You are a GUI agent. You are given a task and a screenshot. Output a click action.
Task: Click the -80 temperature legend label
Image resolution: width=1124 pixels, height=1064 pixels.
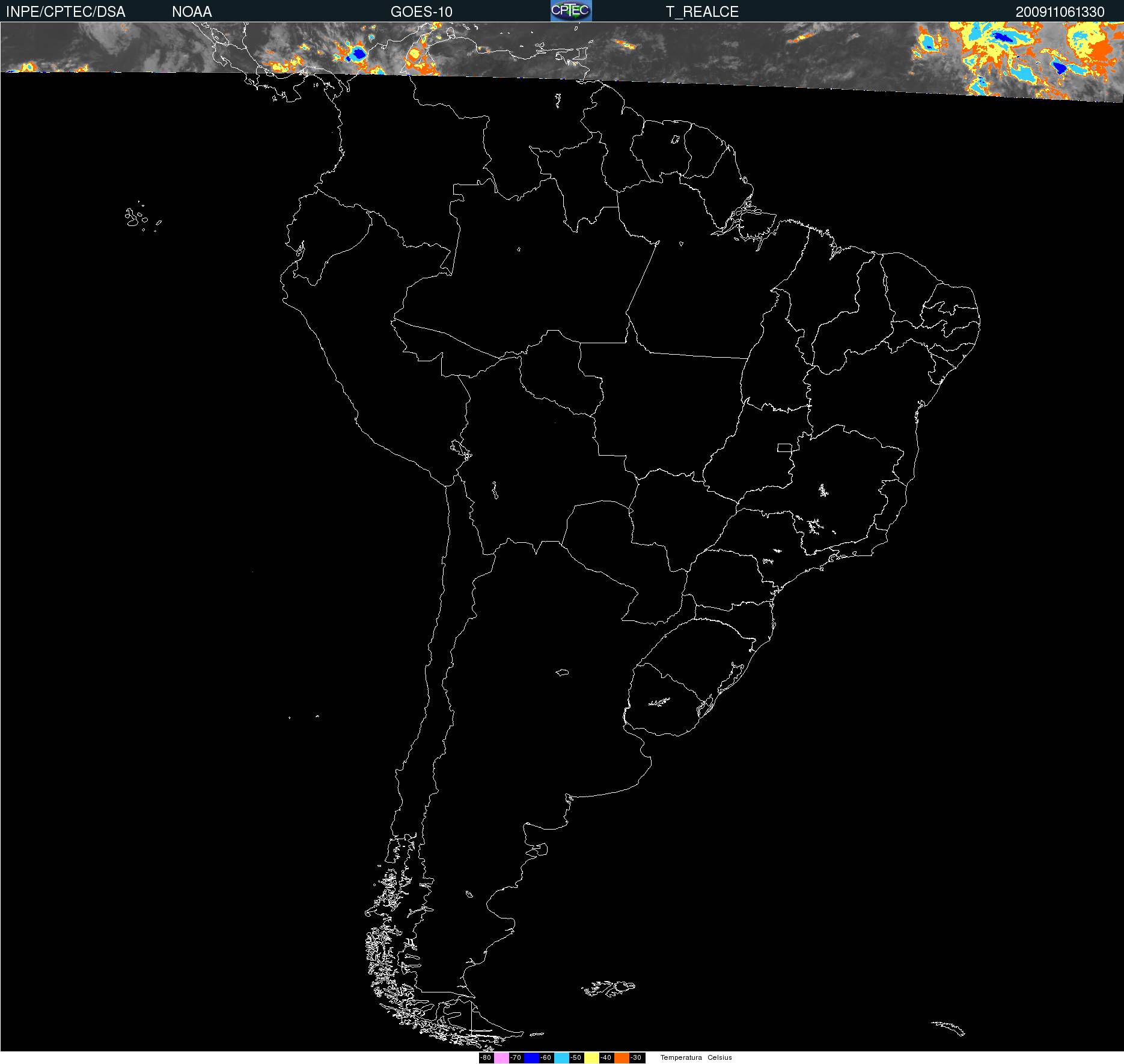click(486, 1058)
